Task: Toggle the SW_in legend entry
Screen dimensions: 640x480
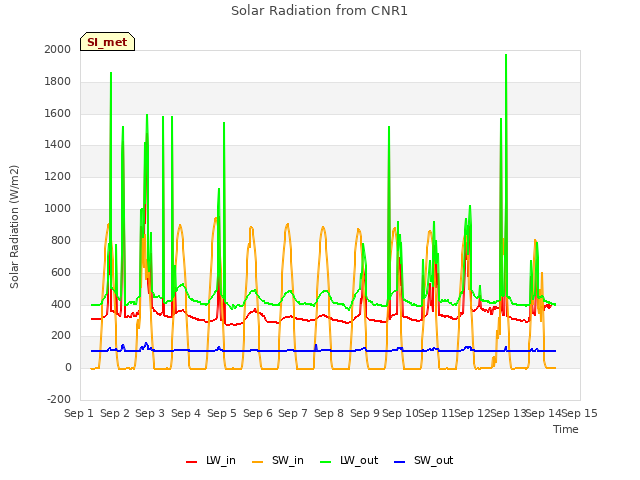Action: 278,460
